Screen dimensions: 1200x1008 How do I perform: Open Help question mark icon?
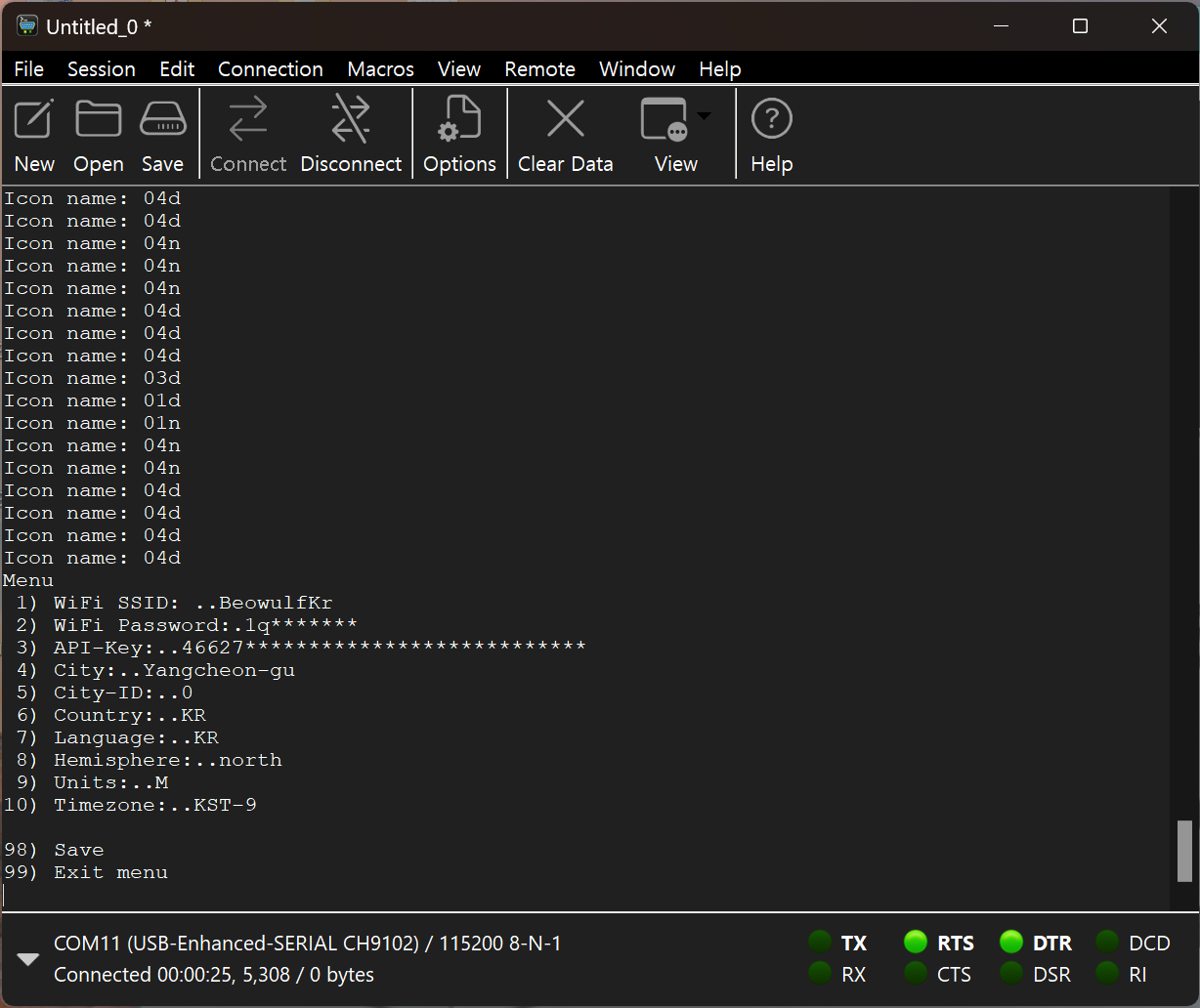click(x=771, y=119)
